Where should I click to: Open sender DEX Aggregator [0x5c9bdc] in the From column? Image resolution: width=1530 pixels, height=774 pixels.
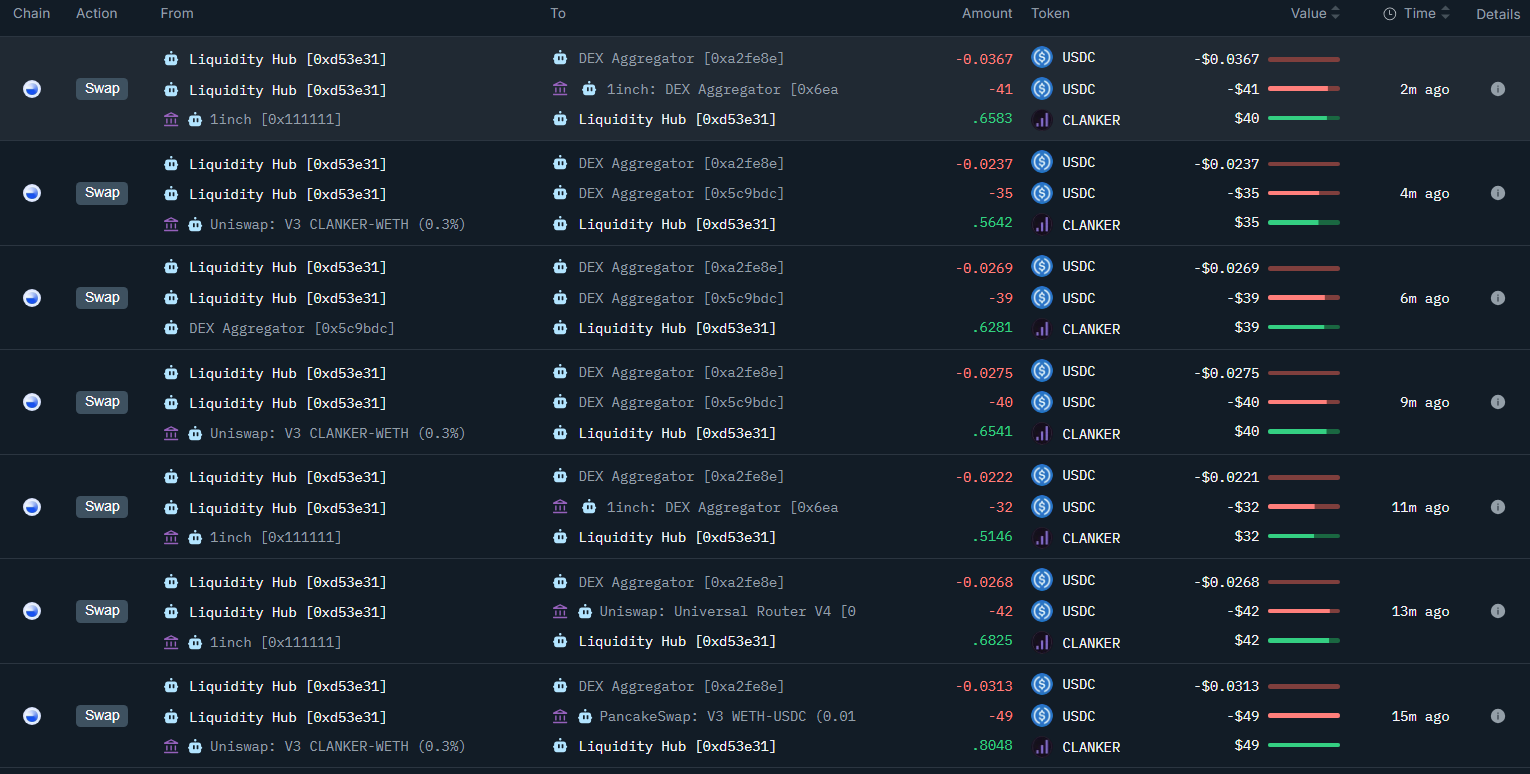point(292,329)
